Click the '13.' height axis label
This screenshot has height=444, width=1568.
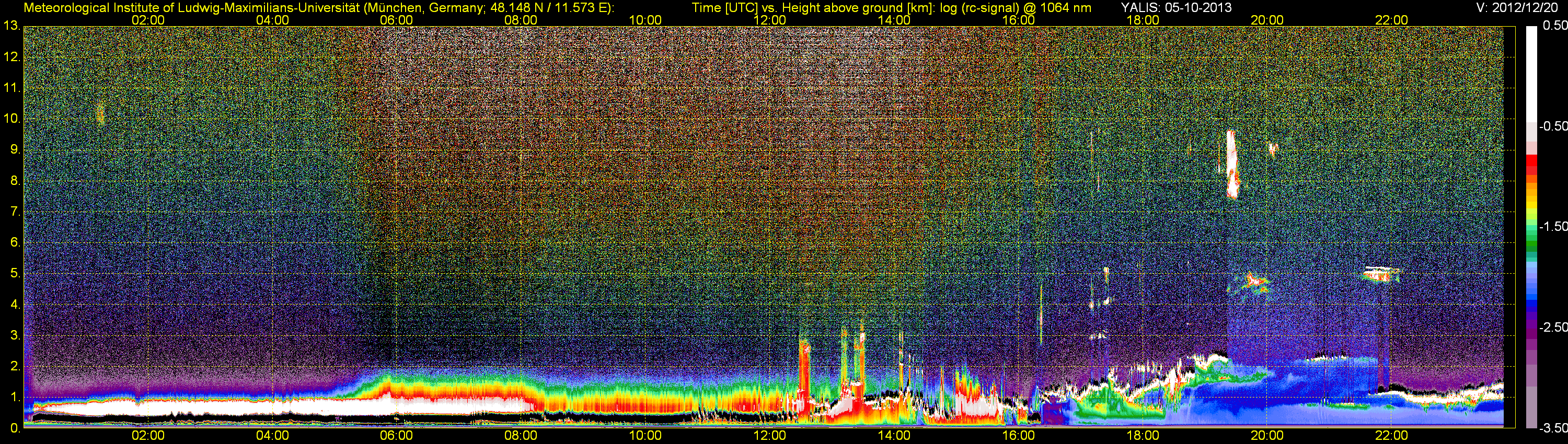click(11, 26)
